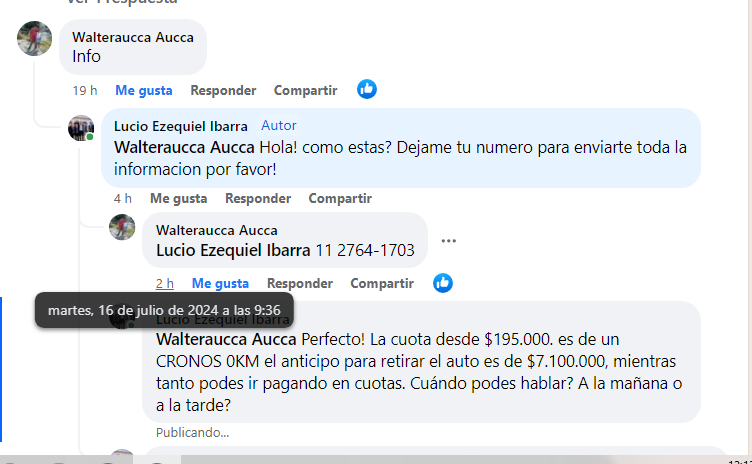This screenshot has height=464, width=752.
Task: Click Responder under Lucio's Hola reply
Action: point(258,198)
